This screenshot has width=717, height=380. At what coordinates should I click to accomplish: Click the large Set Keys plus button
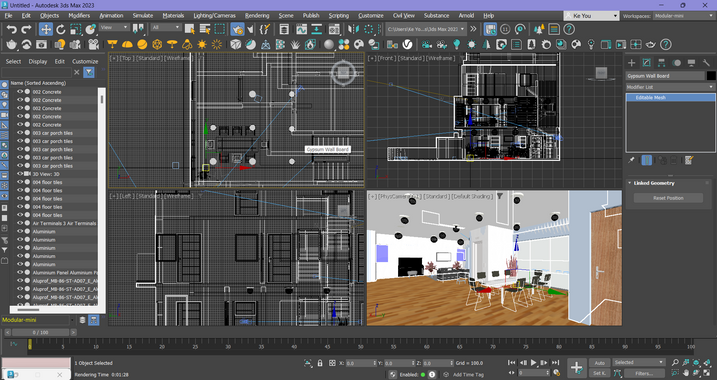coord(577,368)
